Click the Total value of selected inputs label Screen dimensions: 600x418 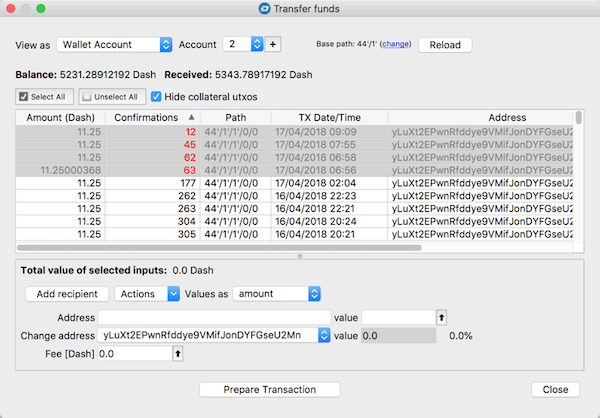coord(94,271)
